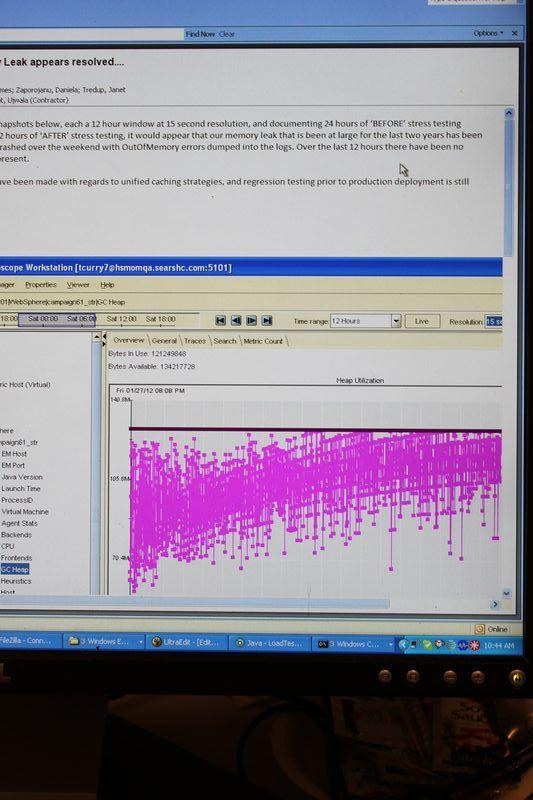Open the Options dropdown
The image size is (533, 800).
pyautogui.click(x=488, y=33)
